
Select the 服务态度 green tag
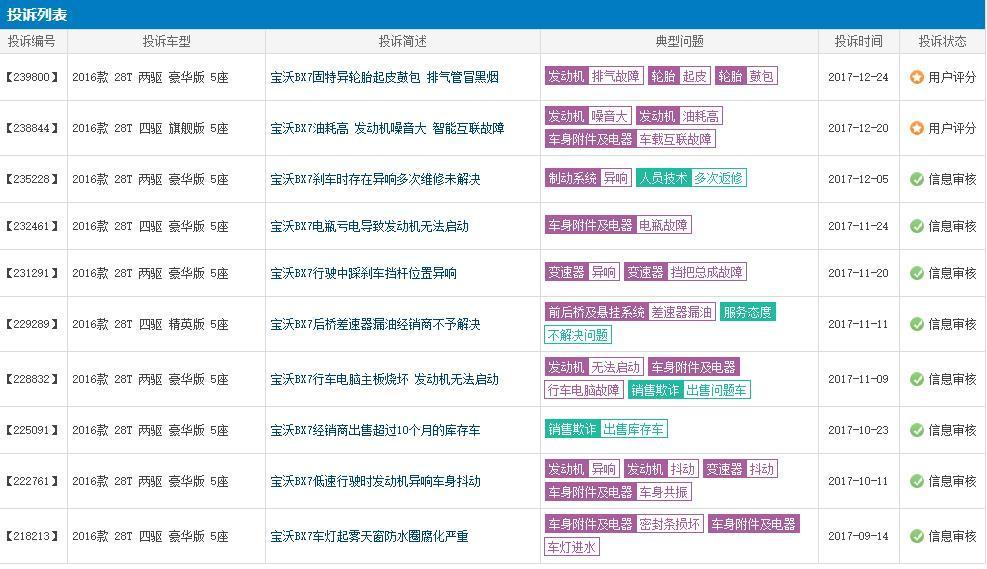pos(747,312)
